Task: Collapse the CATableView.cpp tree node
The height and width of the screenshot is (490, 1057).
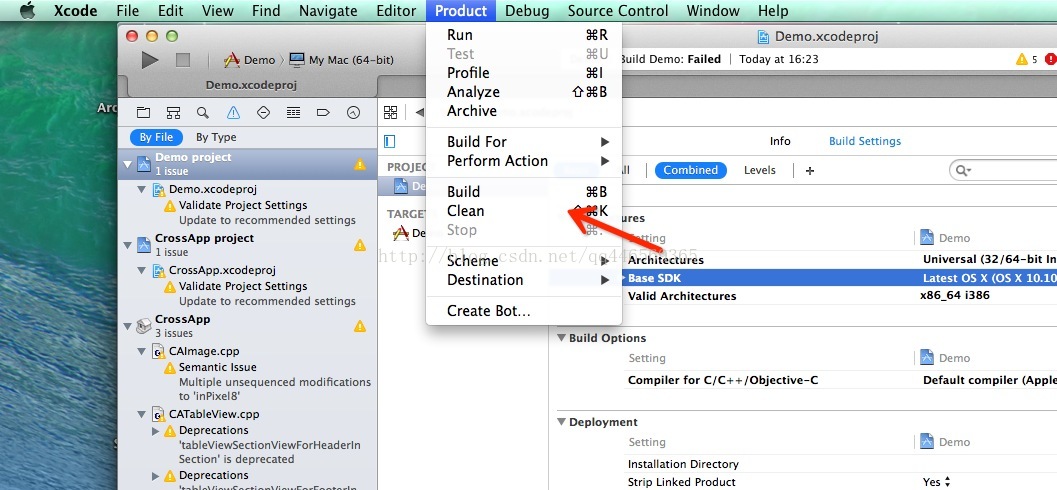Action: (142, 415)
